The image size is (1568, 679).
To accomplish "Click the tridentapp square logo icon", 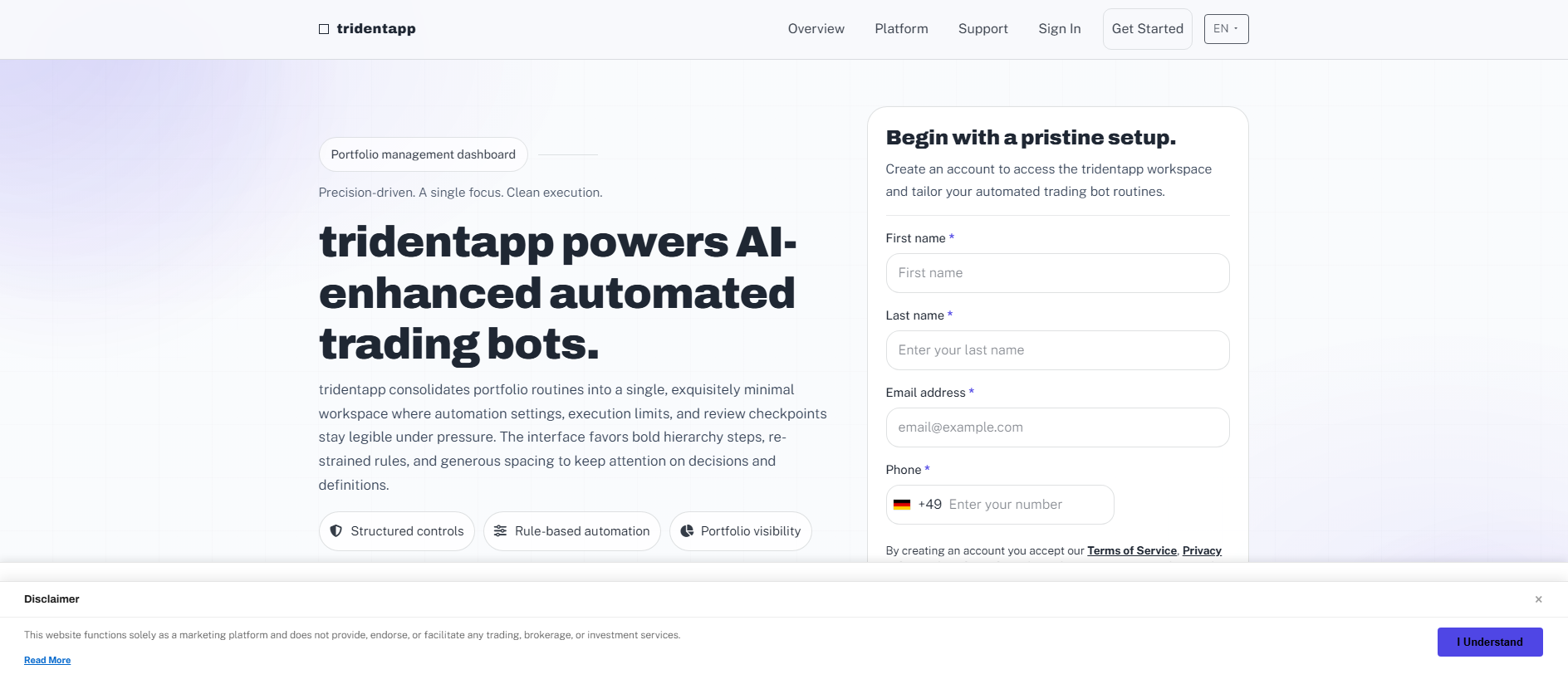I will click(x=324, y=29).
